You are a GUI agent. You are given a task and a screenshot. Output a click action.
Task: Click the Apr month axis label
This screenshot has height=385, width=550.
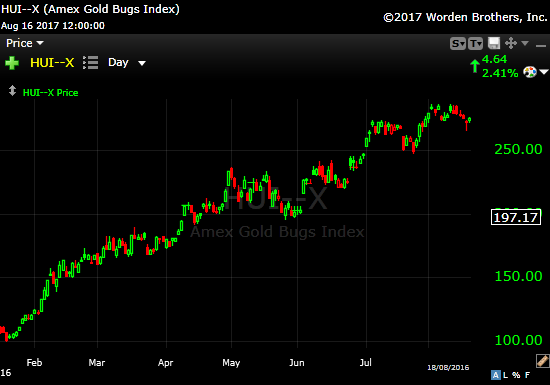(x=165, y=363)
